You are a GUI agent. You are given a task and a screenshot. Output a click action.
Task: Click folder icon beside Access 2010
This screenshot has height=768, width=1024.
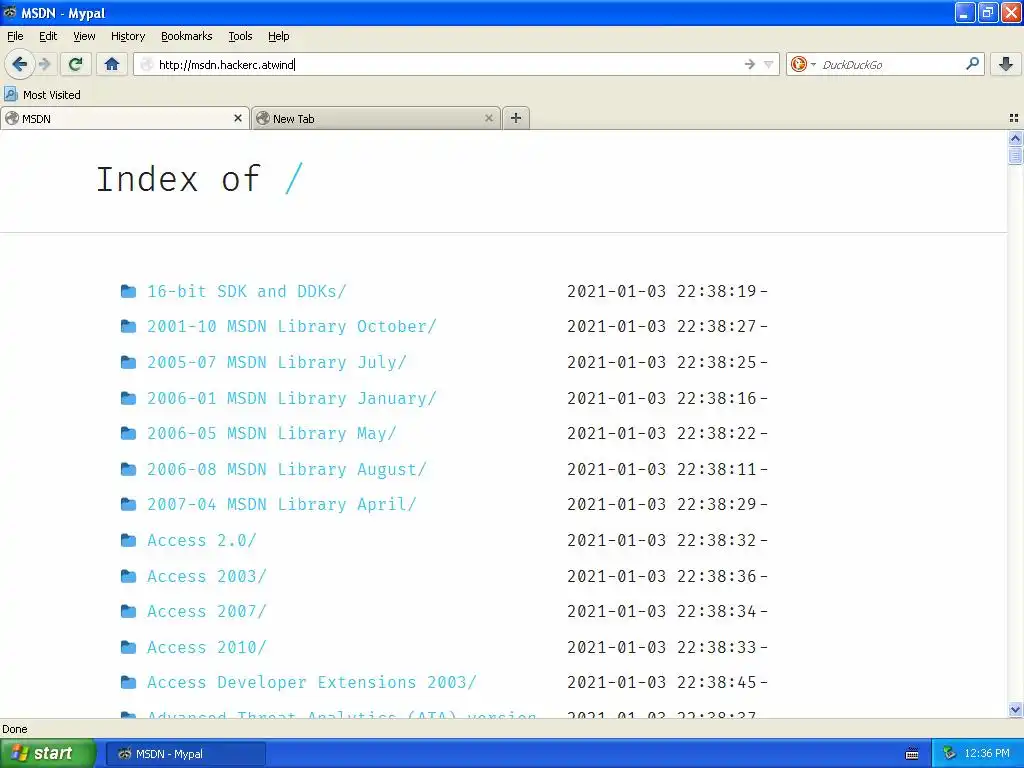(129, 648)
